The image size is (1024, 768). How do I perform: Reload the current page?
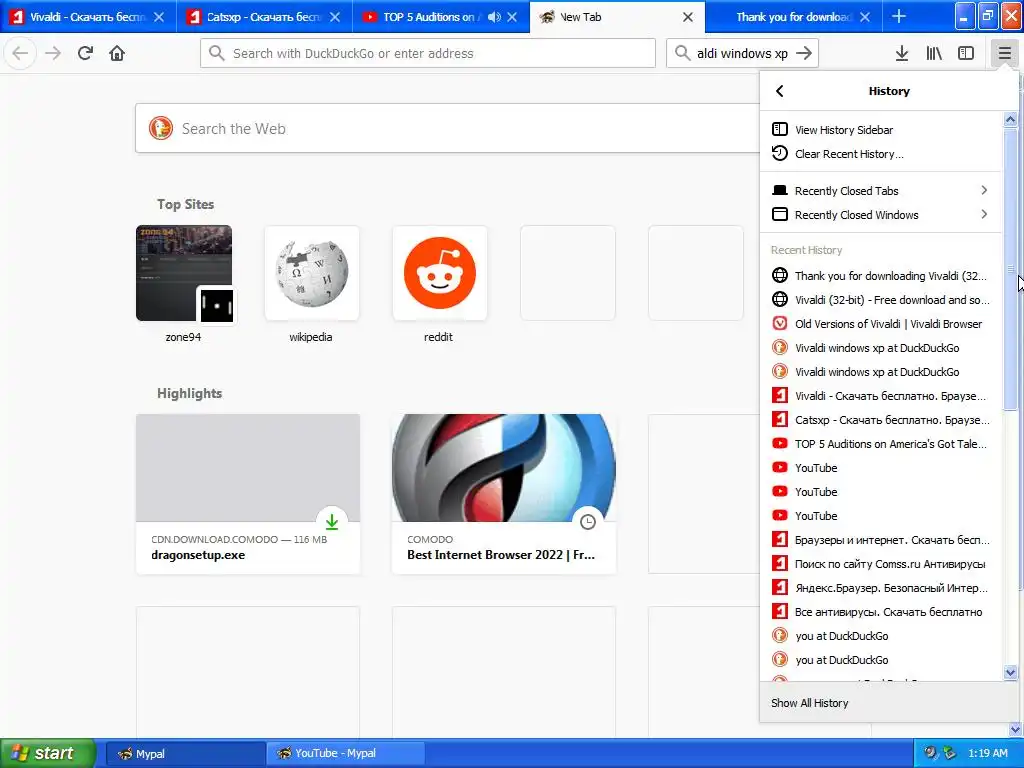tap(85, 53)
